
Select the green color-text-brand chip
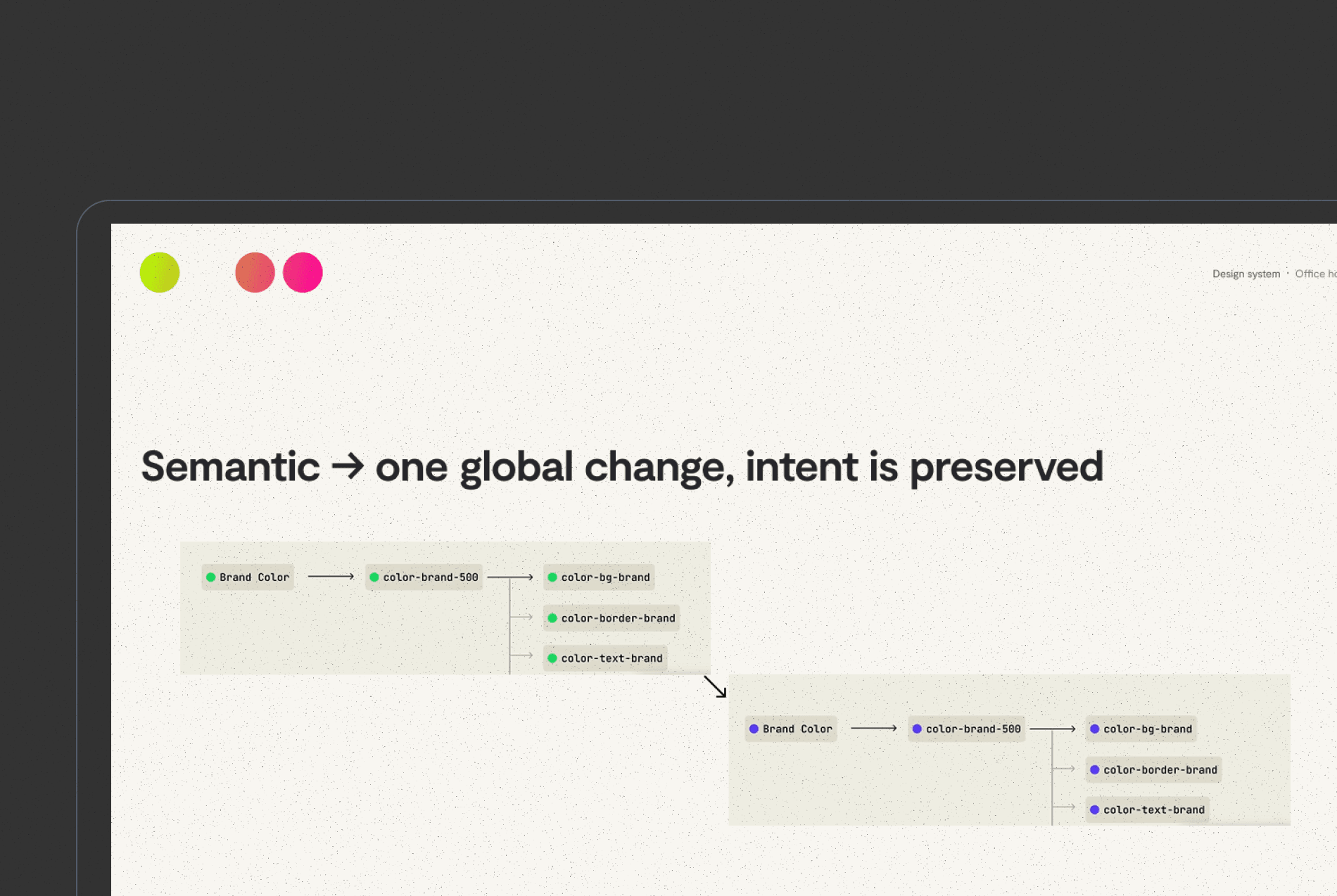click(x=605, y=658)
